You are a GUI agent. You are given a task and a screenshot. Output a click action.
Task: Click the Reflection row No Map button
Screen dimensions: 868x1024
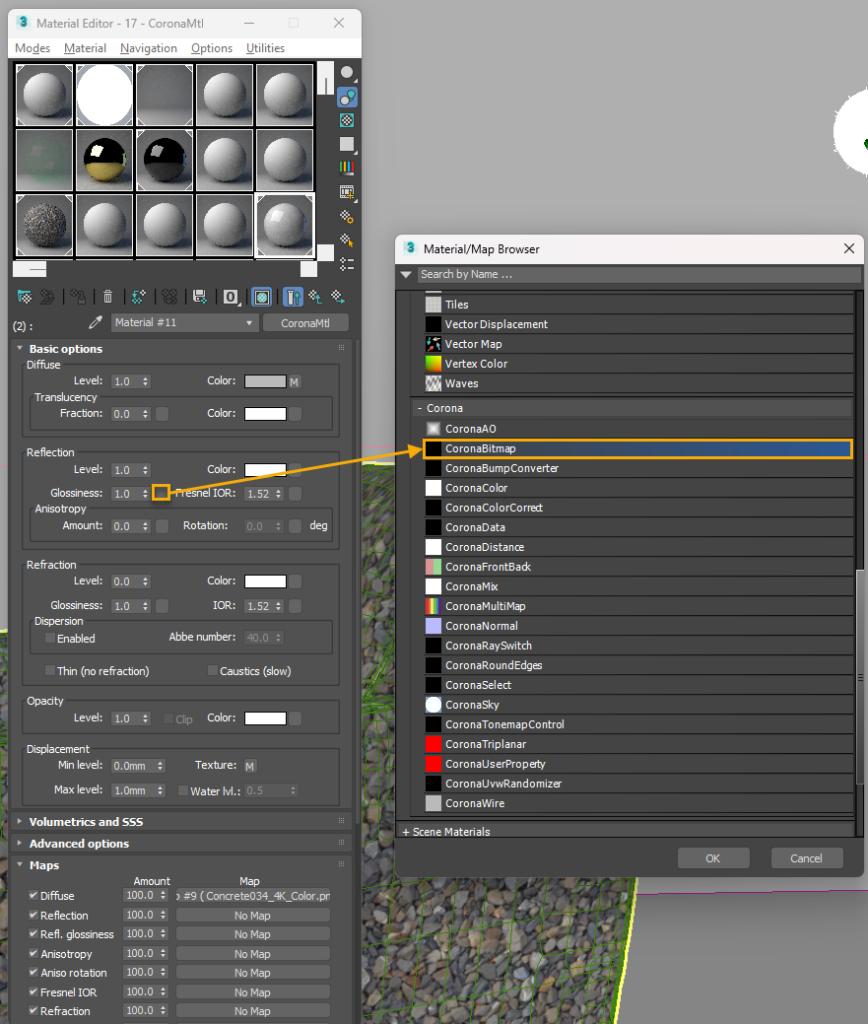(x=253, y=916)
